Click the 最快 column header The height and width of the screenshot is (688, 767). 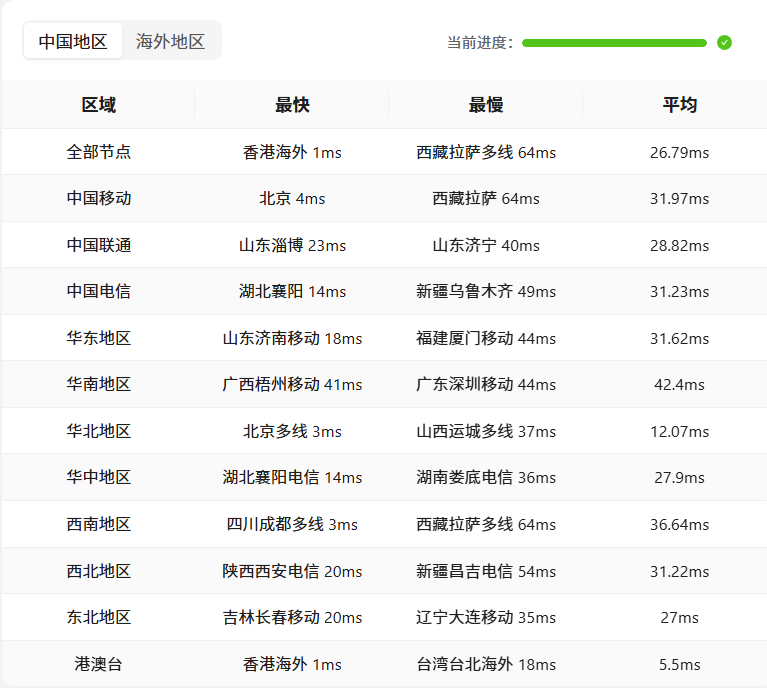[x=292, y=105]
